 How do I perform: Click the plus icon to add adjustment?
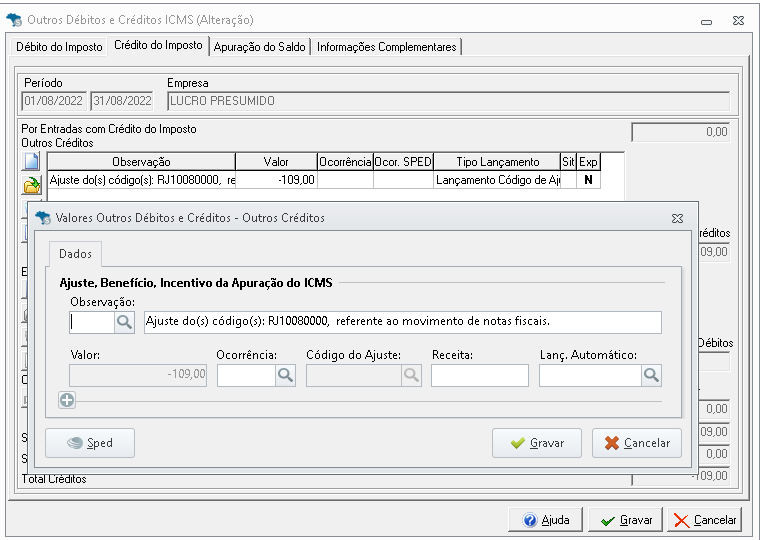pos(67,400)
